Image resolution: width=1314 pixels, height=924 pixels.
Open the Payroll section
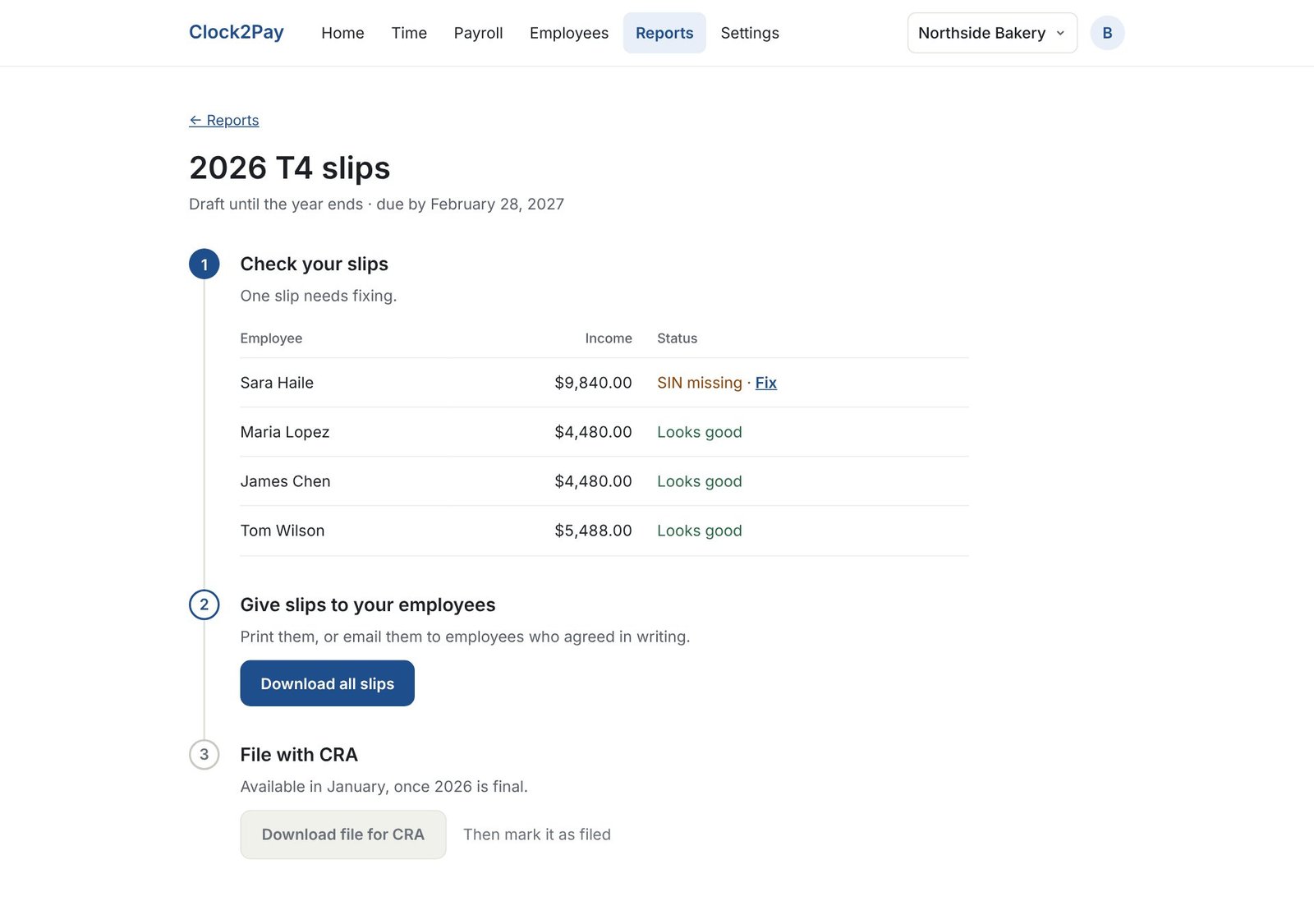click(x=478, y=33)
